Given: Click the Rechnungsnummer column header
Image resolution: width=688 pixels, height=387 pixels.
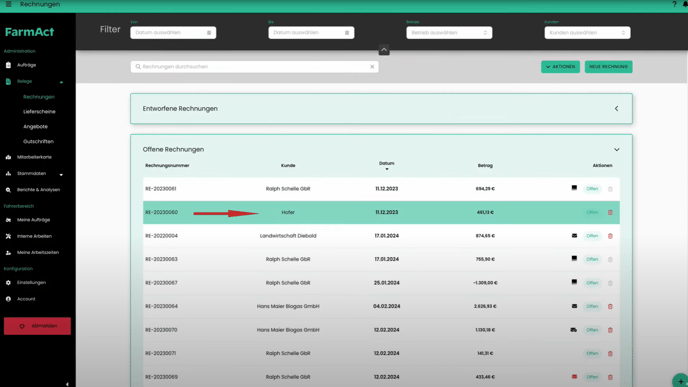Looking at the screenshot, I should (167, 165).
